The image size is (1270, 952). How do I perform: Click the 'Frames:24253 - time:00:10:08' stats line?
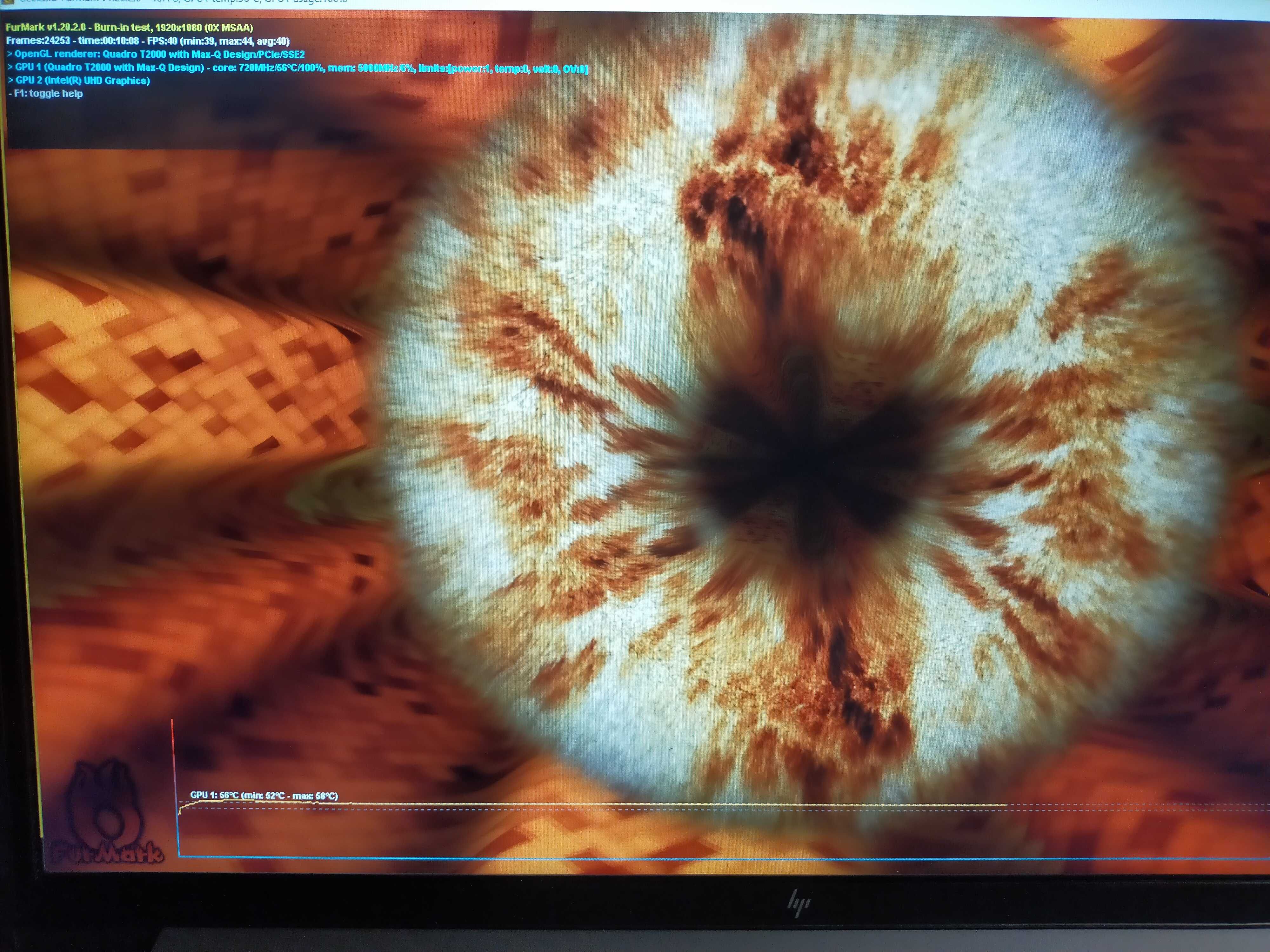click(x=148, y=41)
